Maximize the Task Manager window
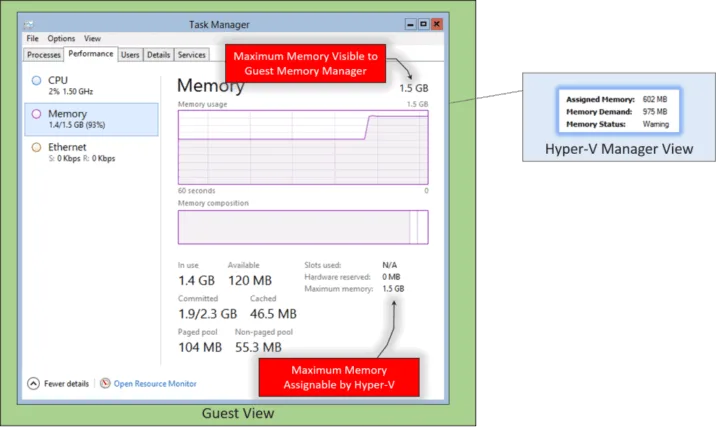Screen dimensions: 716x432 click(x=424, y=24)
